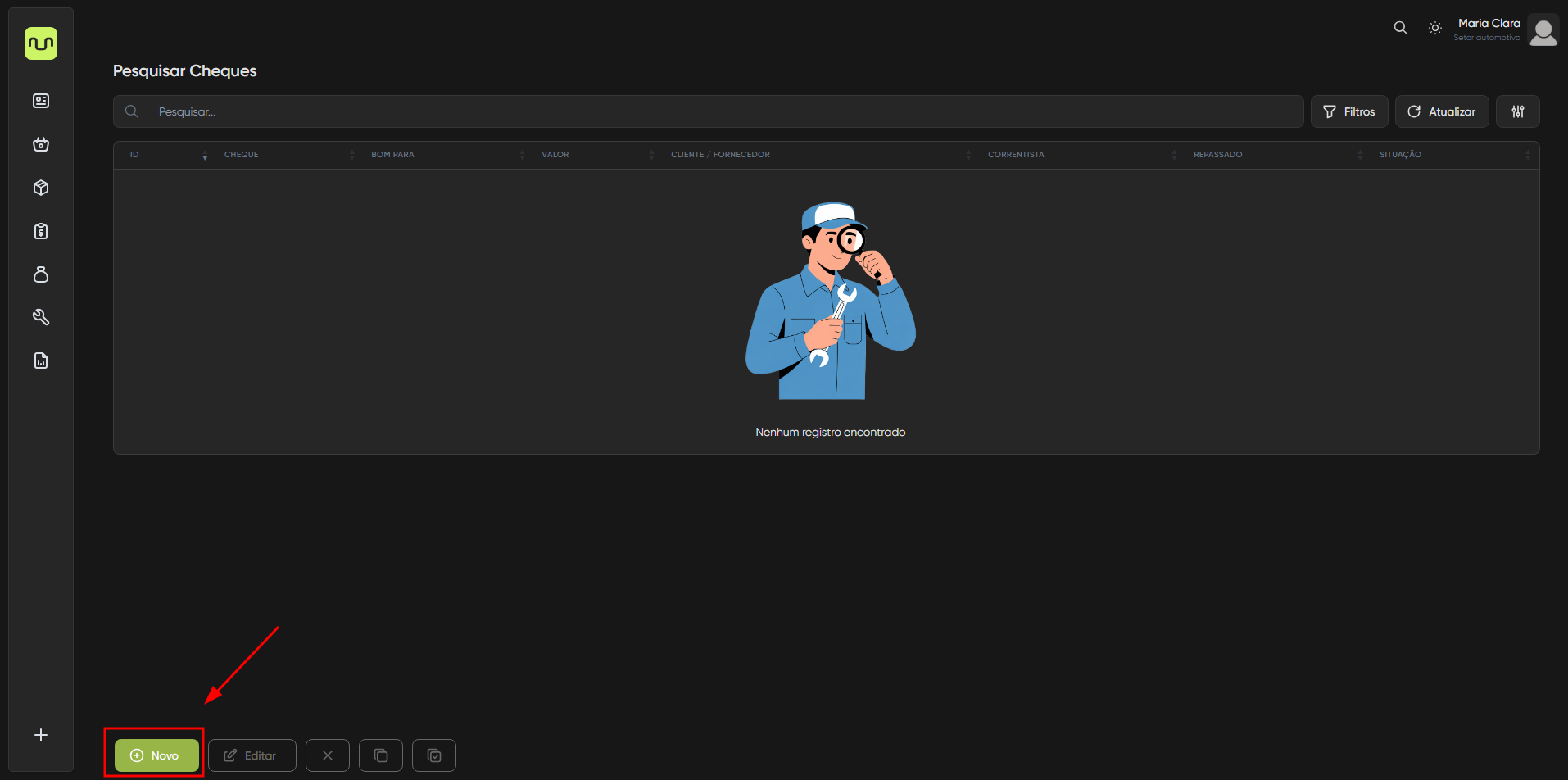Open the report document sidebar icon

pos(41,361)
